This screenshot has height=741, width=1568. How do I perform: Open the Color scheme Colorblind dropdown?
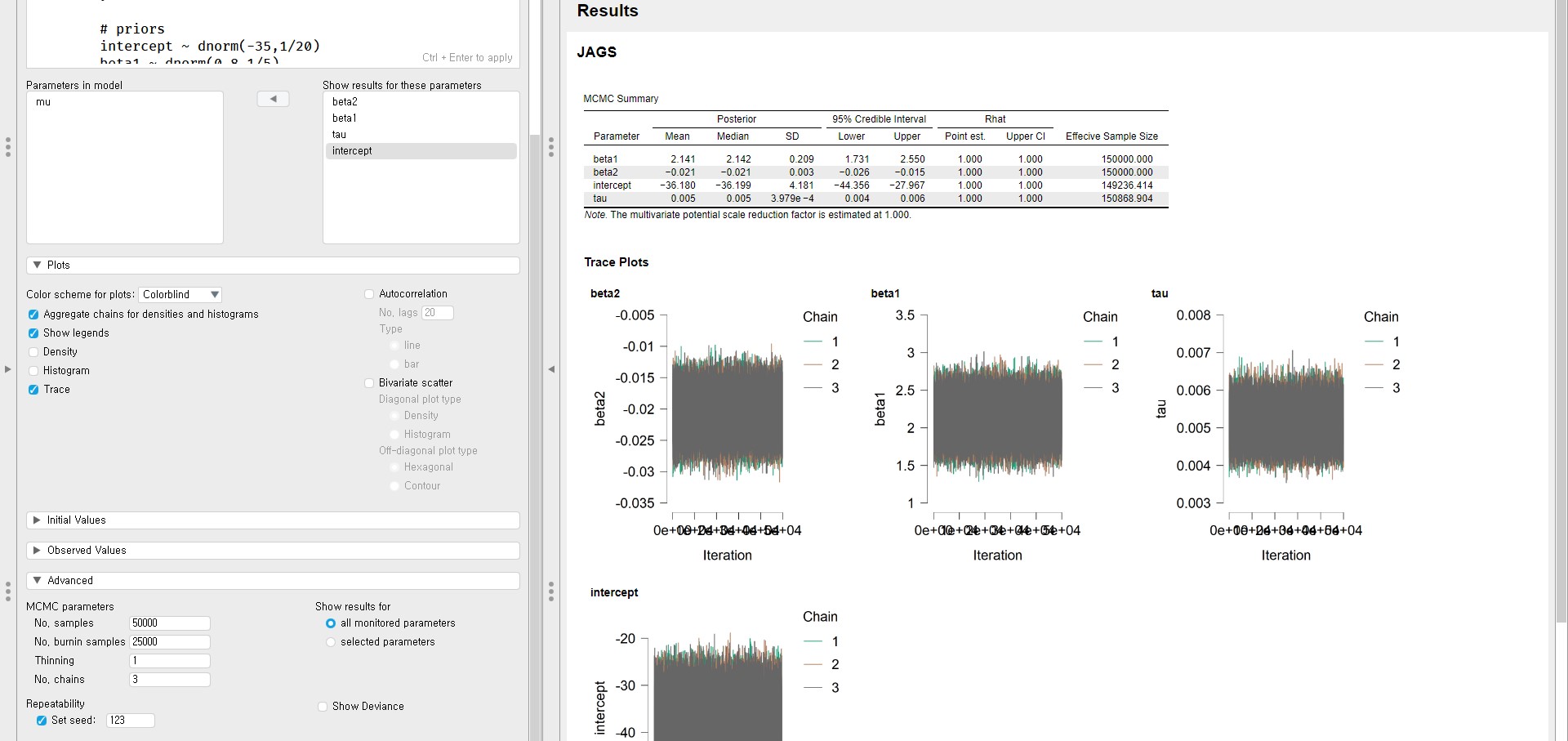(180, 295)
